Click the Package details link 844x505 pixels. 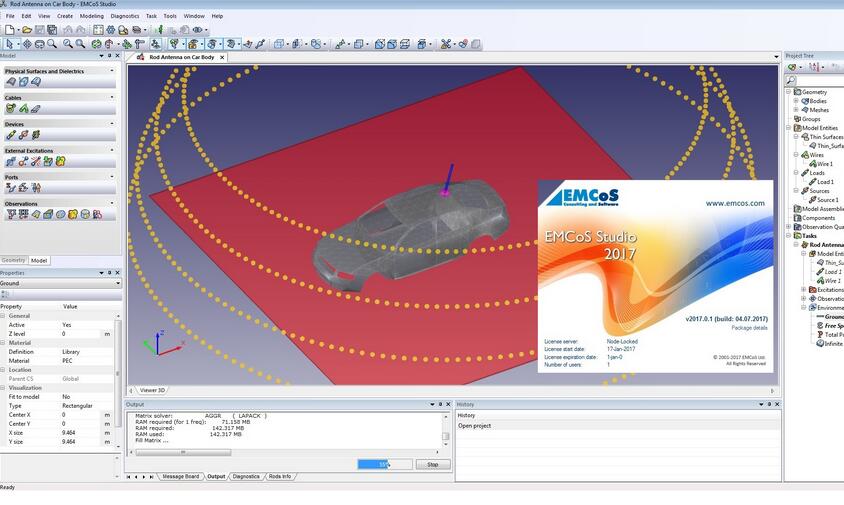pyautogui.click(x=749, y=328)
